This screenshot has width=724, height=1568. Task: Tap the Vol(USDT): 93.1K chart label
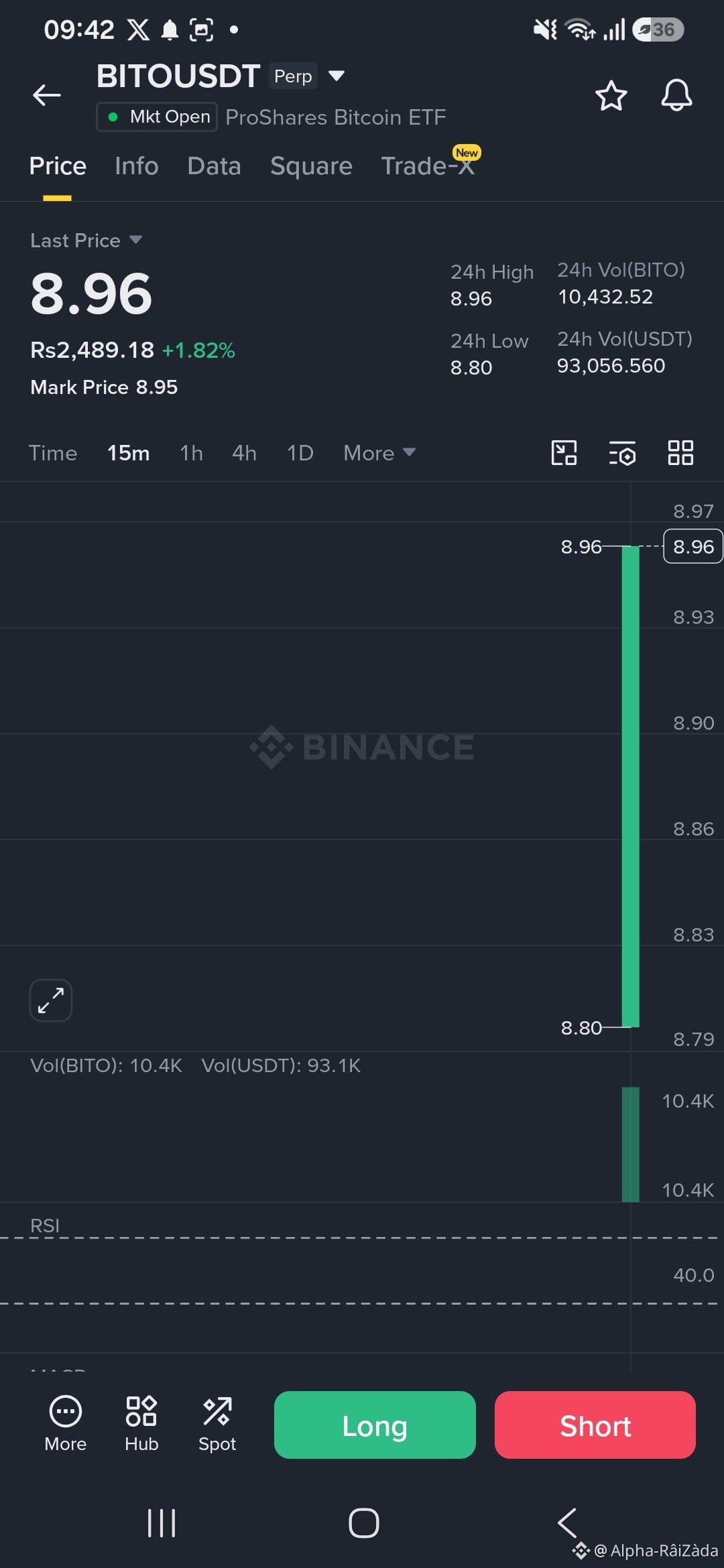[x=281, y=1065]
